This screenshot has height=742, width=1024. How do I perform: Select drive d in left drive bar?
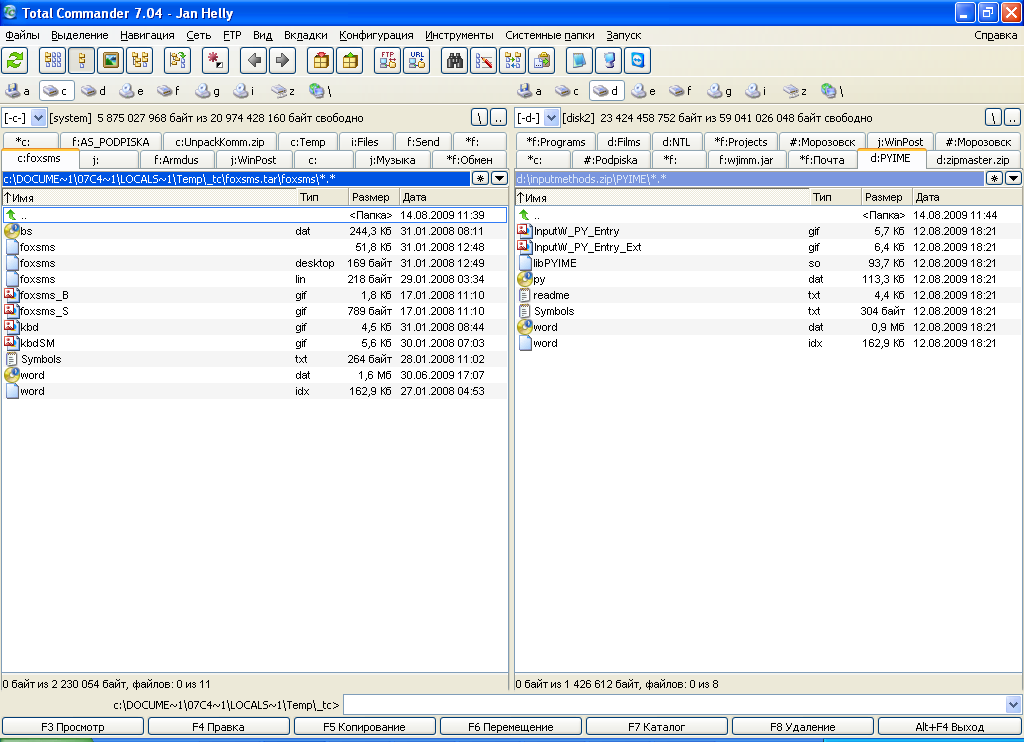(x=94, y=91)
